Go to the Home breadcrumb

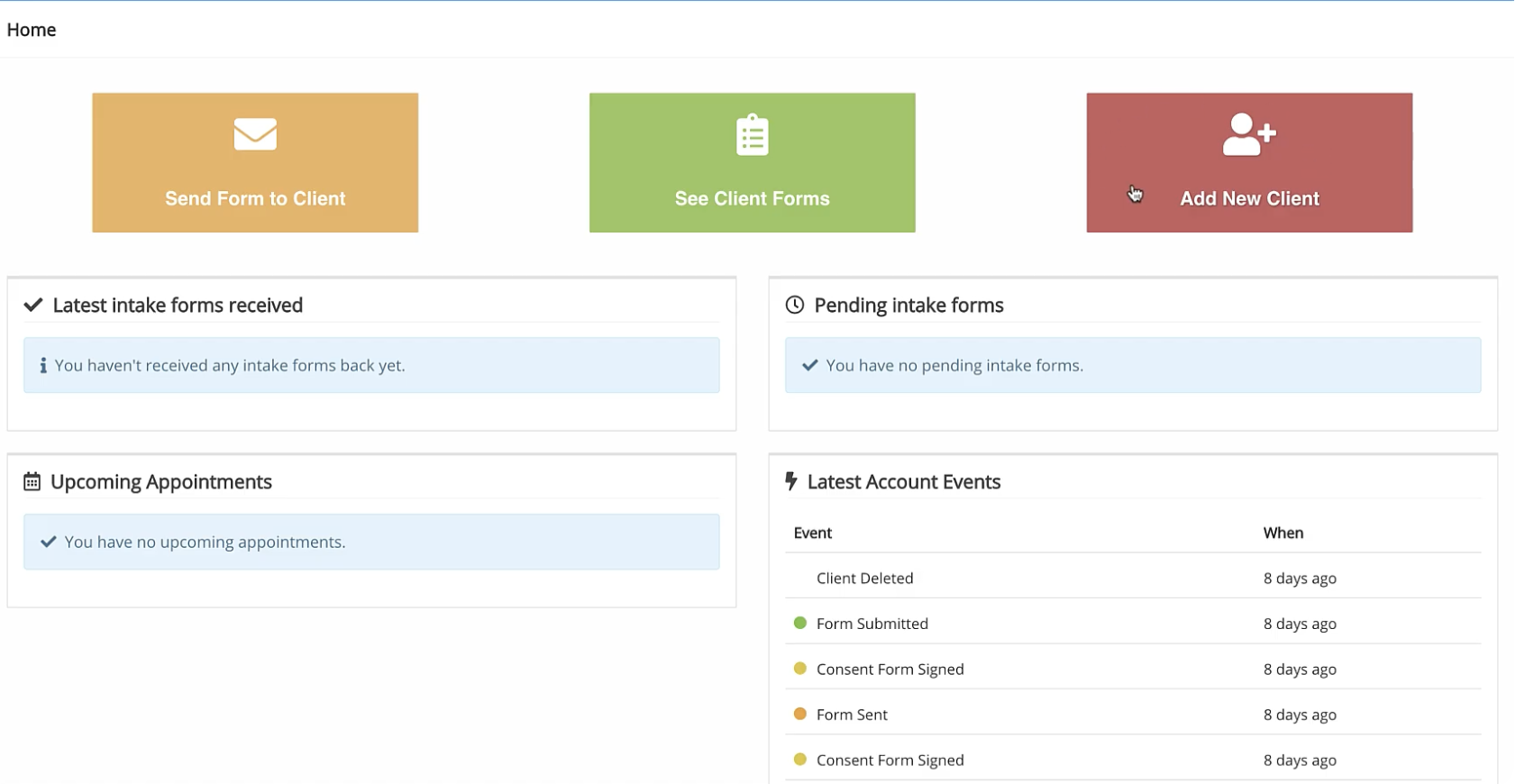point(32,30)
